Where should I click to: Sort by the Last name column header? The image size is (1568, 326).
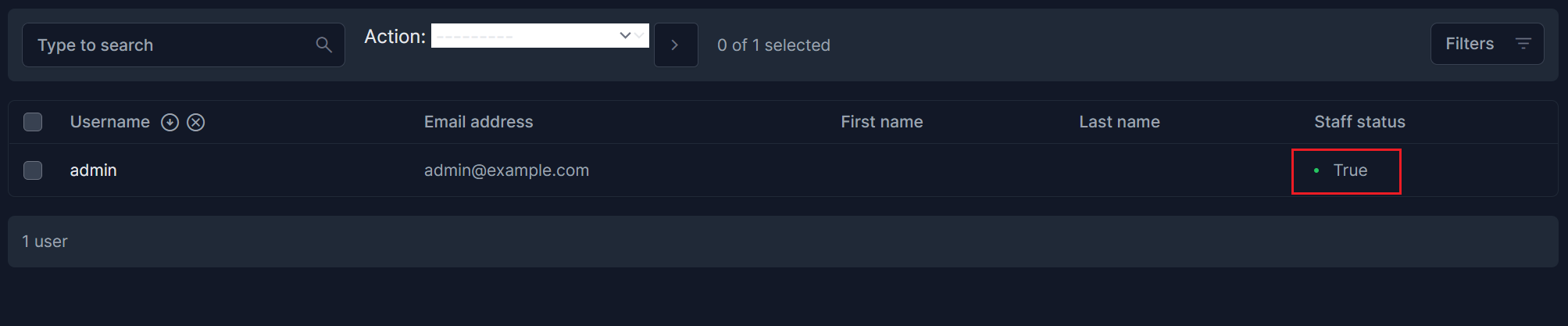pyautogui.click(x=1119, y=122)
